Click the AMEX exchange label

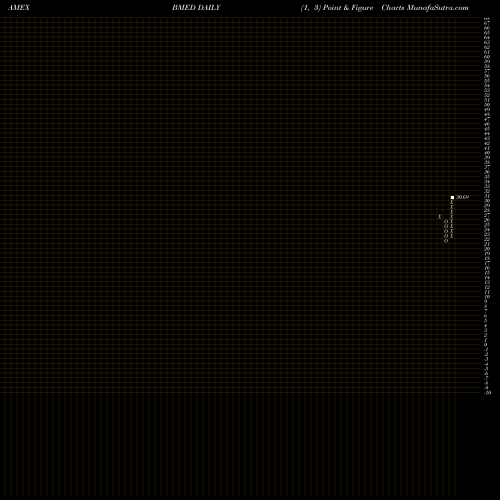(x=19, y=8)
